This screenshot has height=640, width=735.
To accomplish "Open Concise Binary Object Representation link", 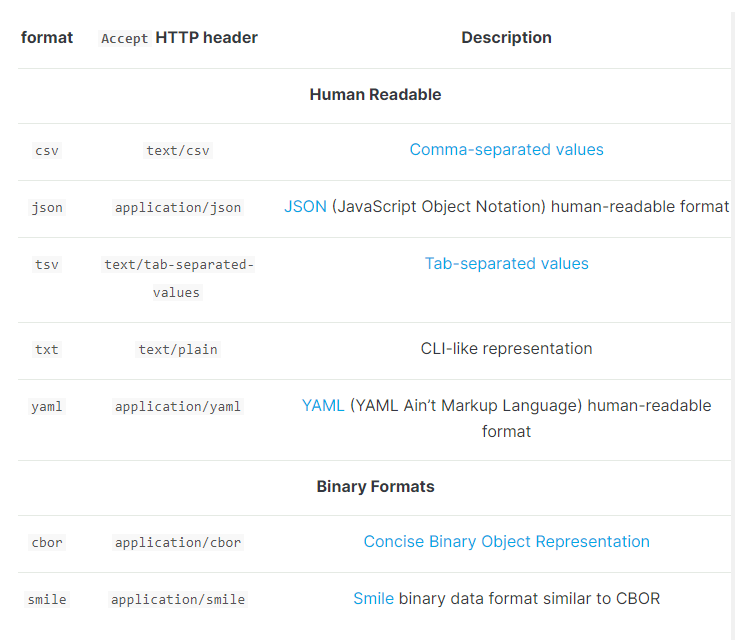I will (x=506, y=542).
